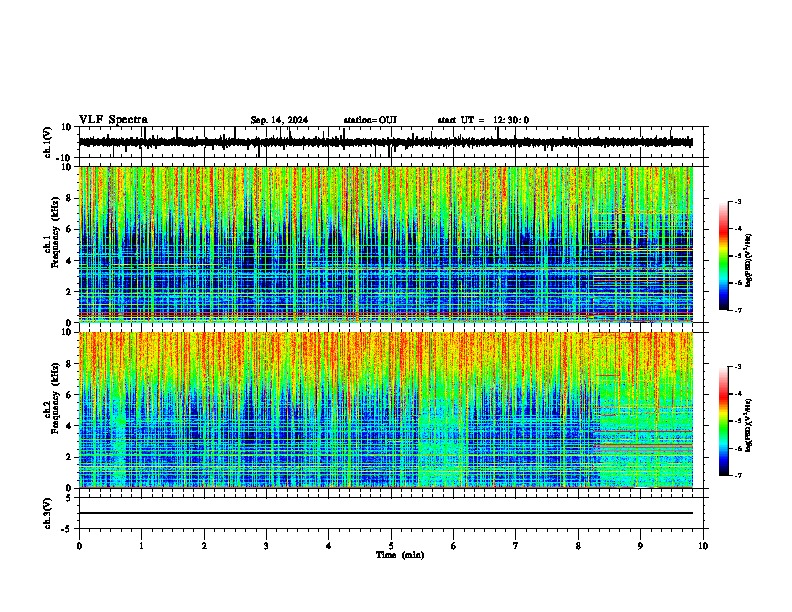This screenshot has width=792, height=612.
Task: Click the ch.1 color scale units label
Action: coord(749,260)
